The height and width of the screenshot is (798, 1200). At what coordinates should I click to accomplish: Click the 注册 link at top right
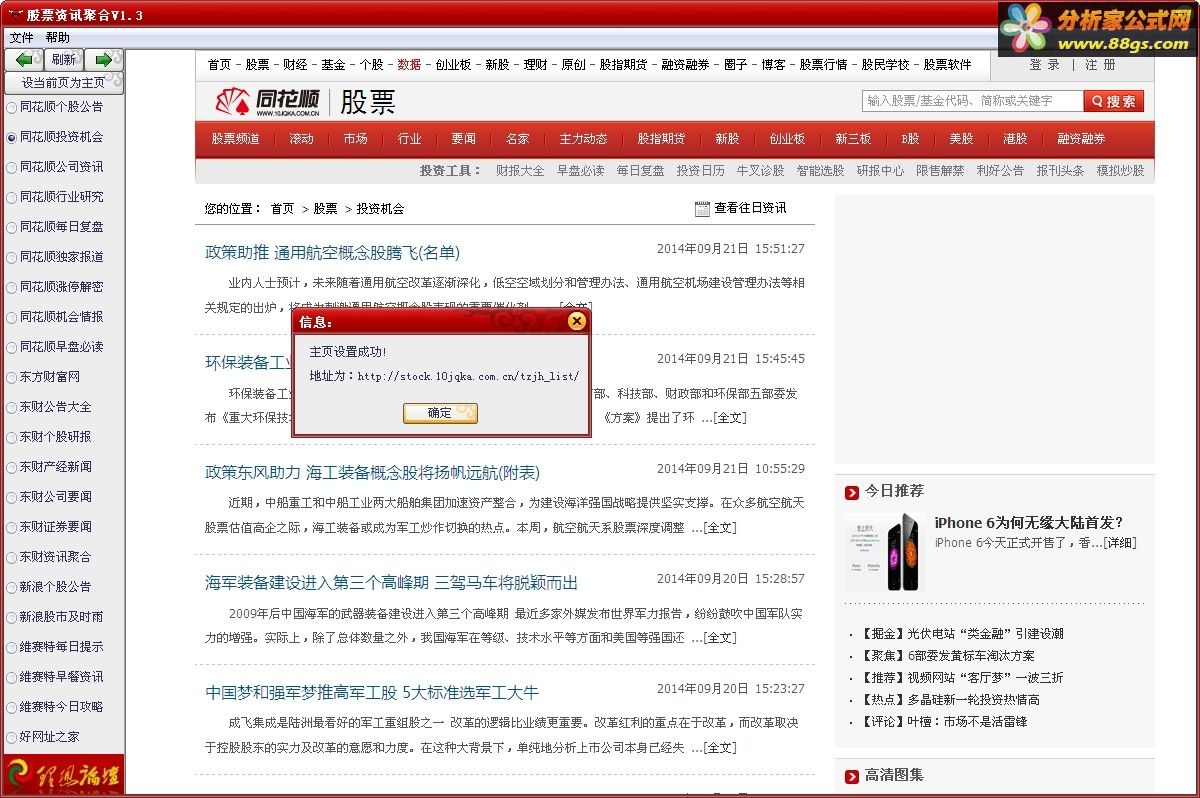click(x=1100, y=64)
